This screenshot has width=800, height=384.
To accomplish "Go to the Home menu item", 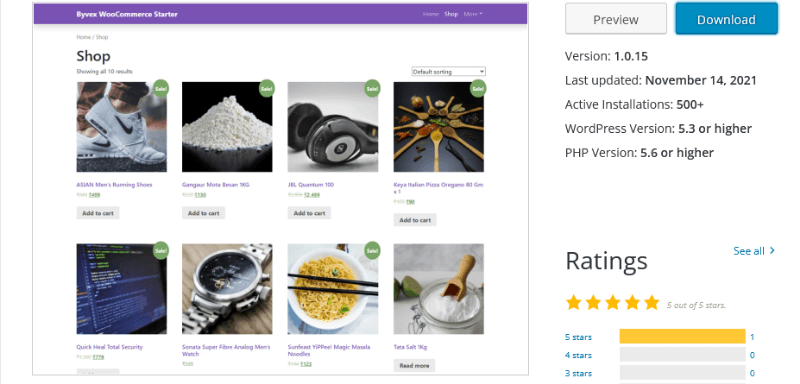I will [431, 14].
